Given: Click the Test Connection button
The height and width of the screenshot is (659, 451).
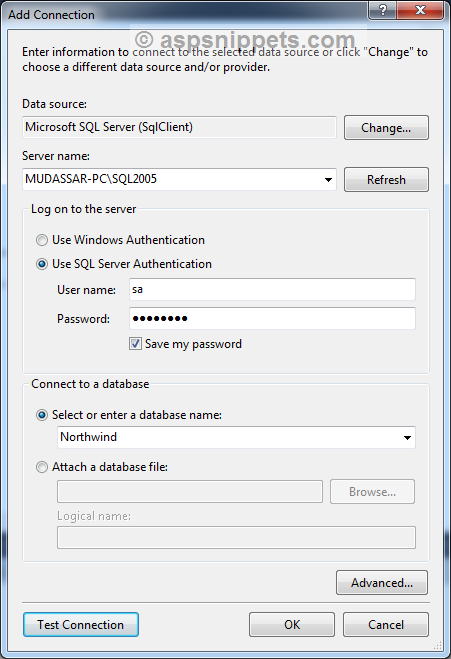Looking at the screenshot, I should (x=81, y=625).
